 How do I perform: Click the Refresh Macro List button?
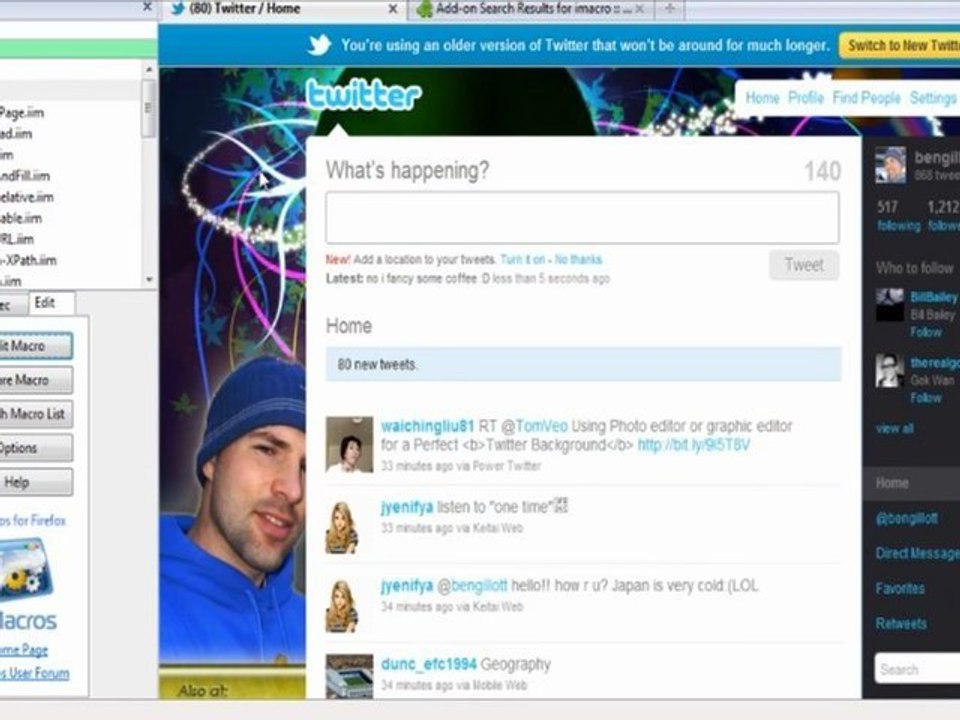point(36,414)
